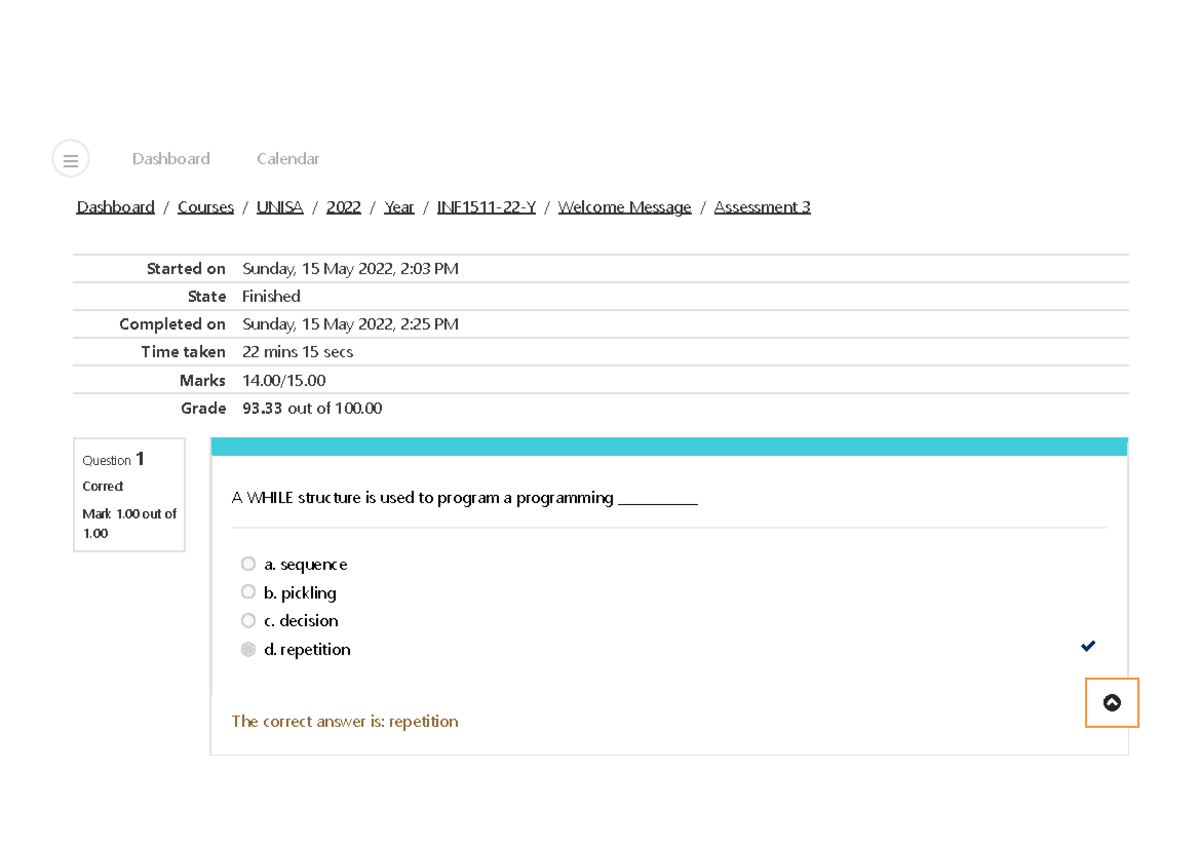Click the Assessment 3 breadcrumb link
The image size is (1200, 848).
point(762,207)
